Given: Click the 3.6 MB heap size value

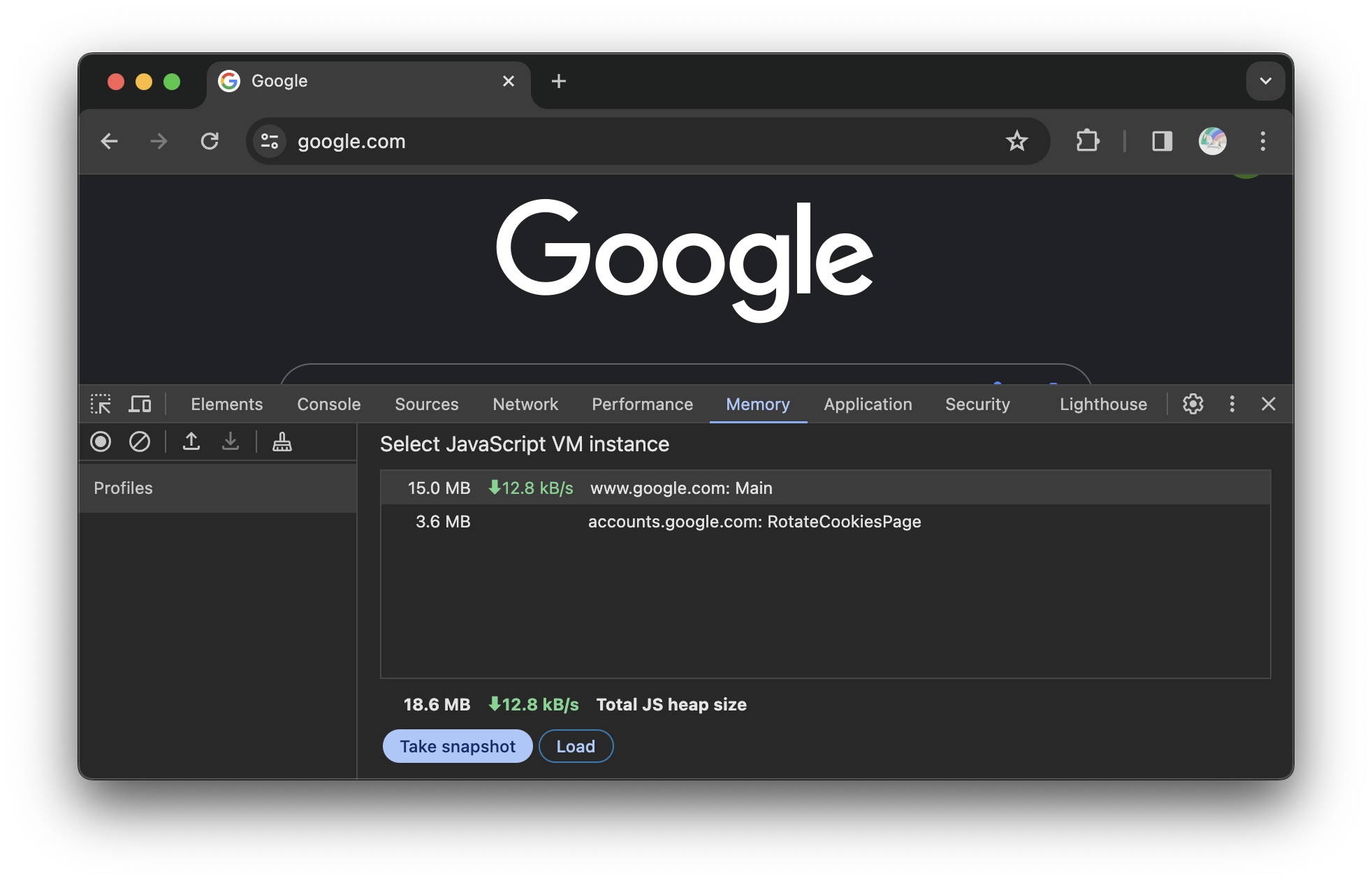Looking at the screenshot, I should [443, 521].
